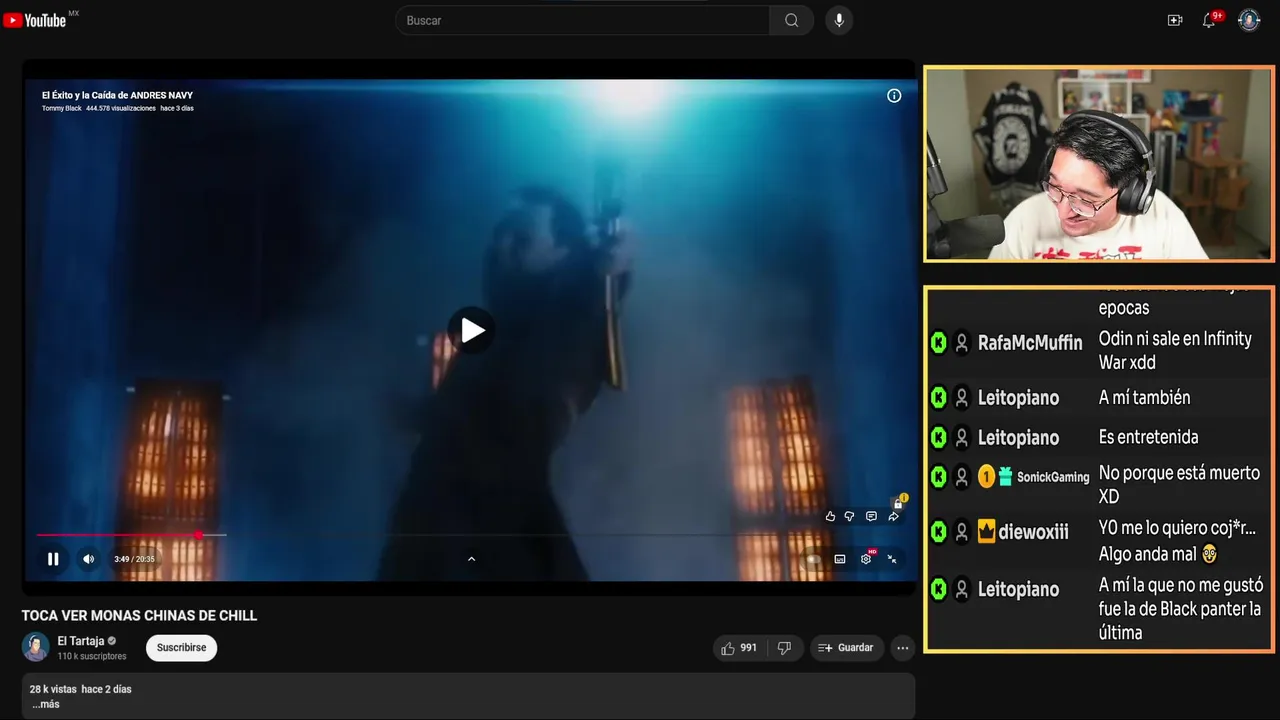Click the overlay title El Éxito y la Caída de ANDRES NAVY
Image resolution: width=1280 pixels, height=720 pixels.
click(117, 95)
